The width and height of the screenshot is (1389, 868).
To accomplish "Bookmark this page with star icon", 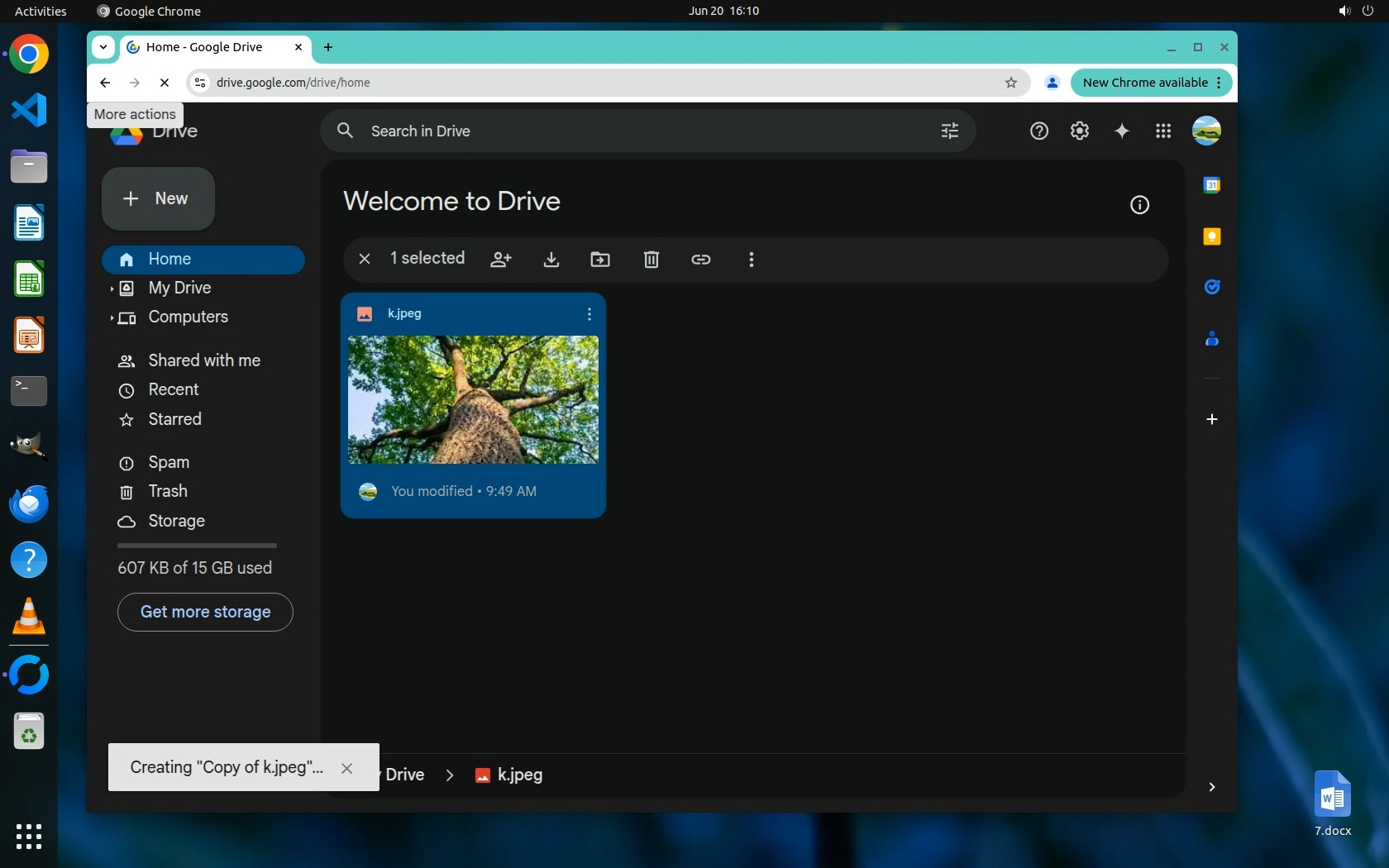I will [1011, 83].
